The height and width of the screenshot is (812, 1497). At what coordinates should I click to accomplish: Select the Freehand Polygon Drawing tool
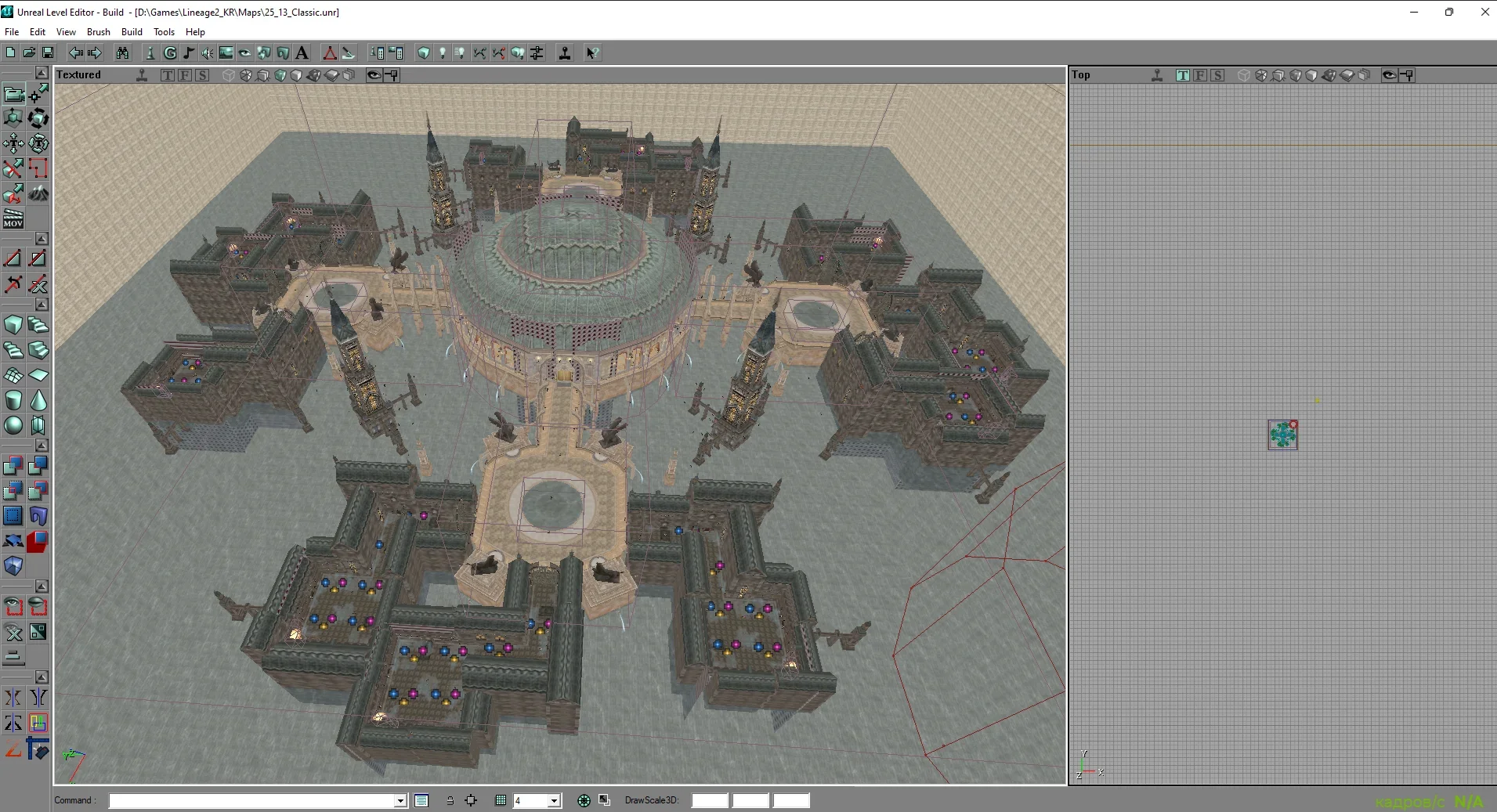(x=38, y=168)
